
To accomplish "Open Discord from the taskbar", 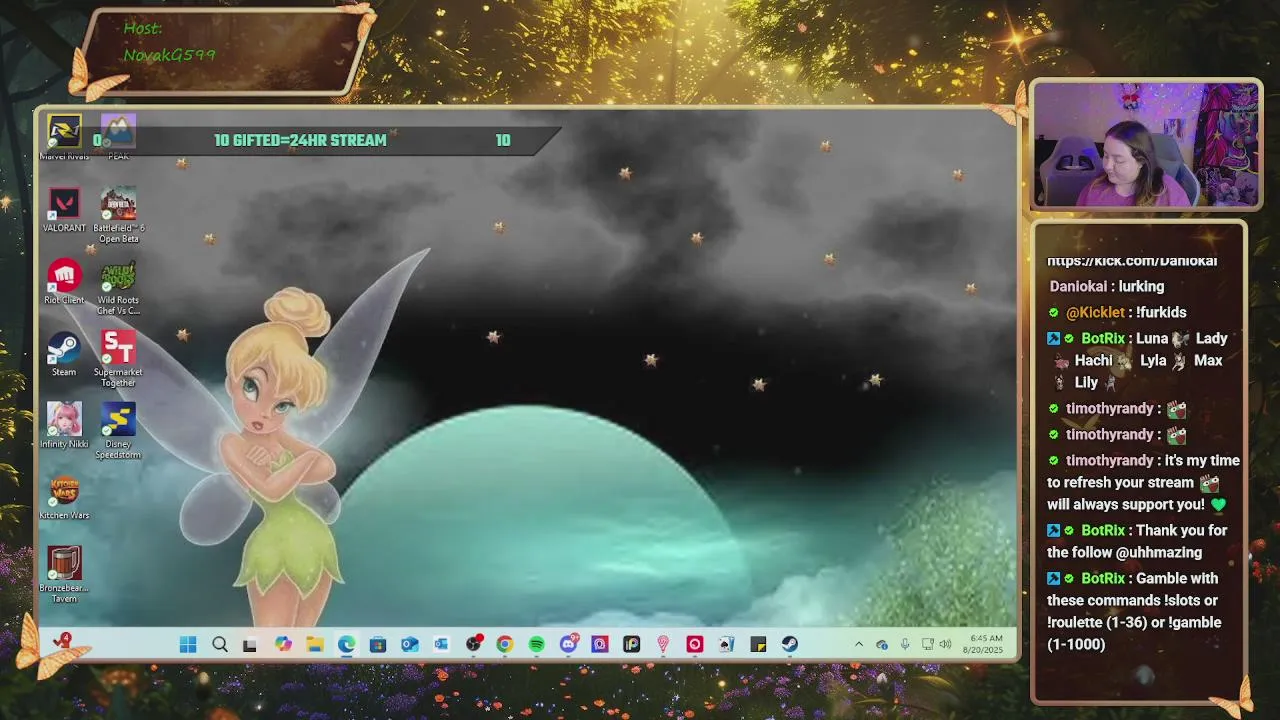I will tap(568, 645).
